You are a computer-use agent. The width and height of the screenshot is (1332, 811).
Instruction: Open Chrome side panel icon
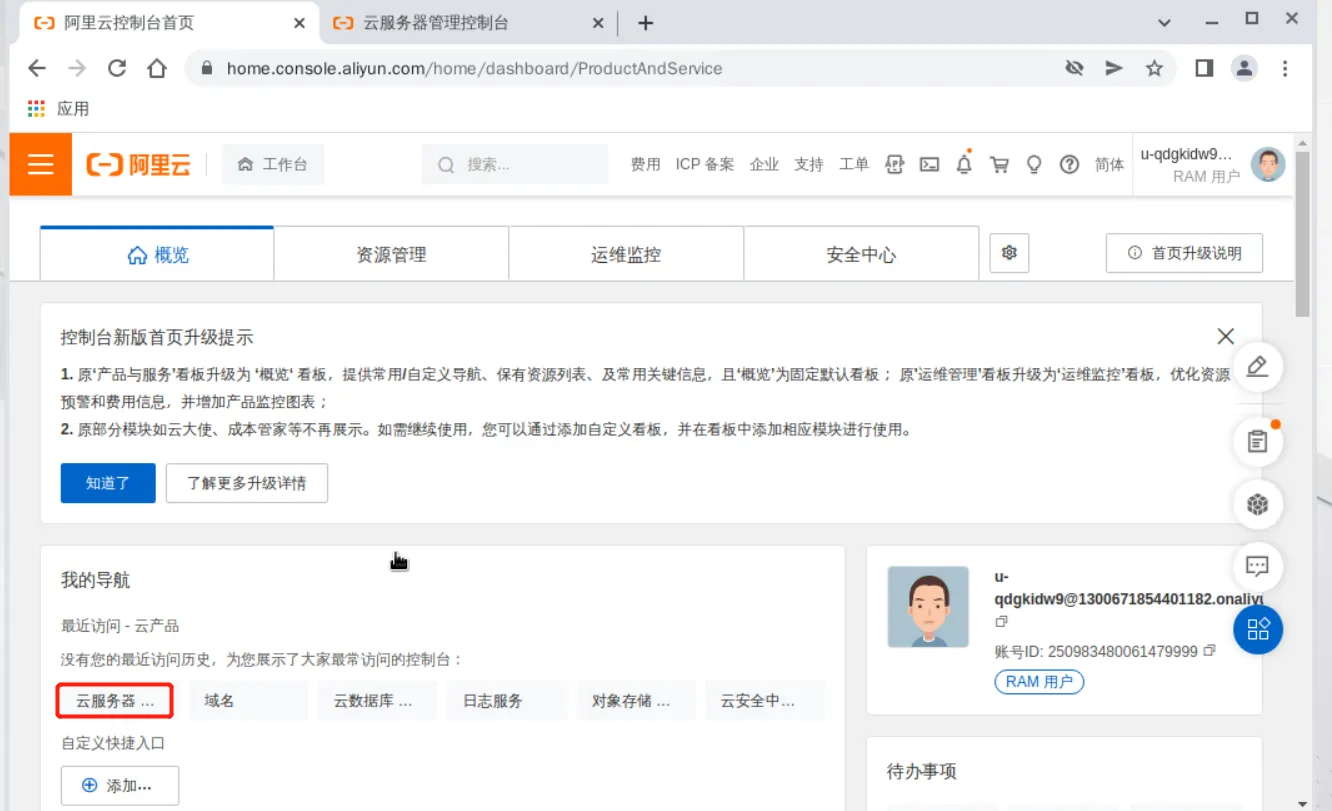coord(1204,68)
